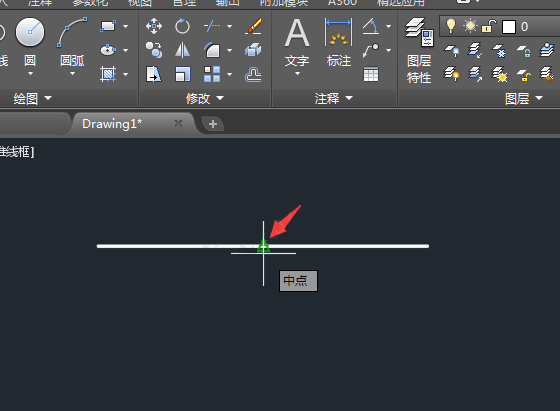Viewport: 560px width, 411px height.
Task: Open the Fillet tool dropdown arrow
Action: (x=230, y=50)
